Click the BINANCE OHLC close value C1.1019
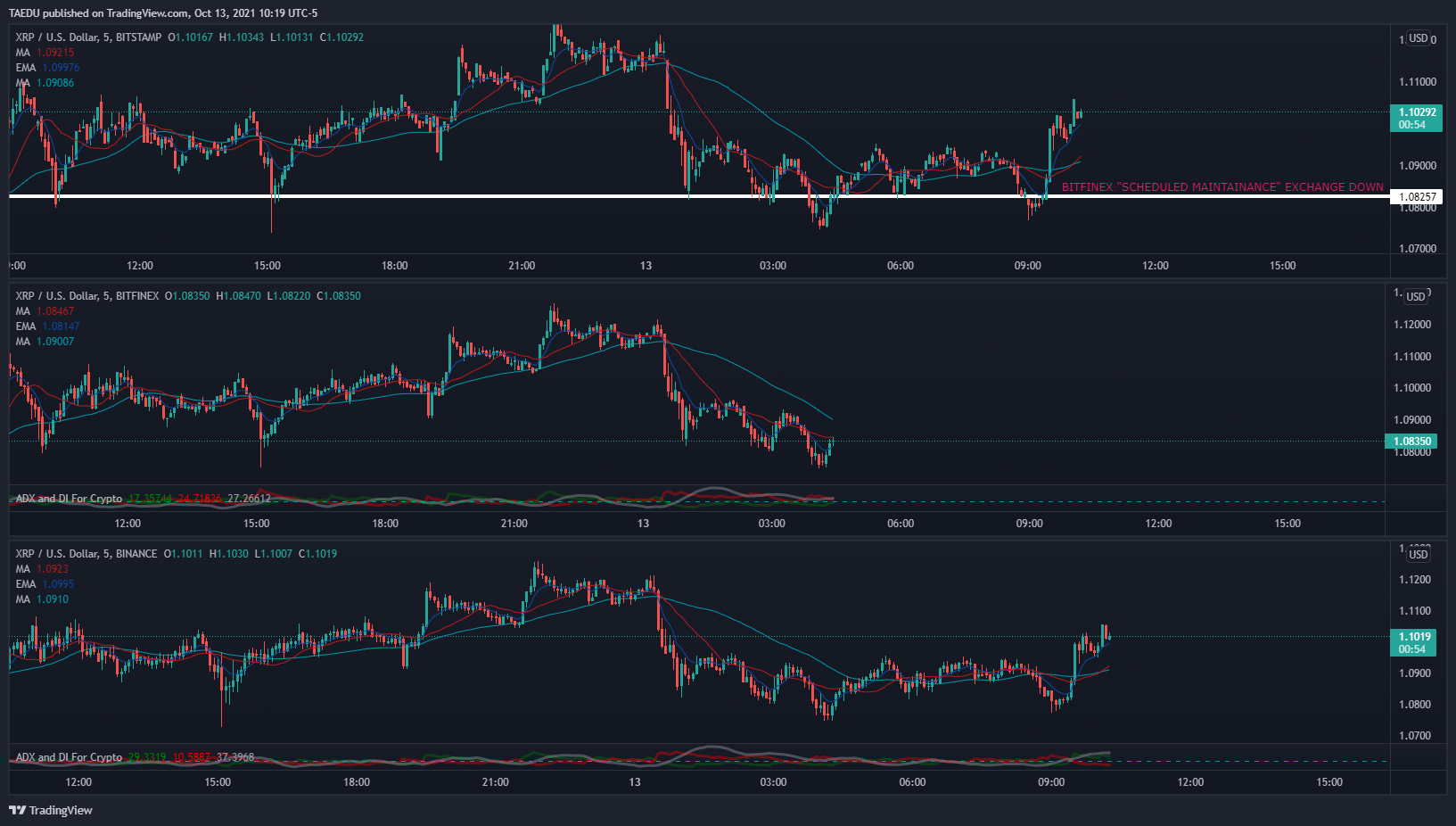 [318, 554]
